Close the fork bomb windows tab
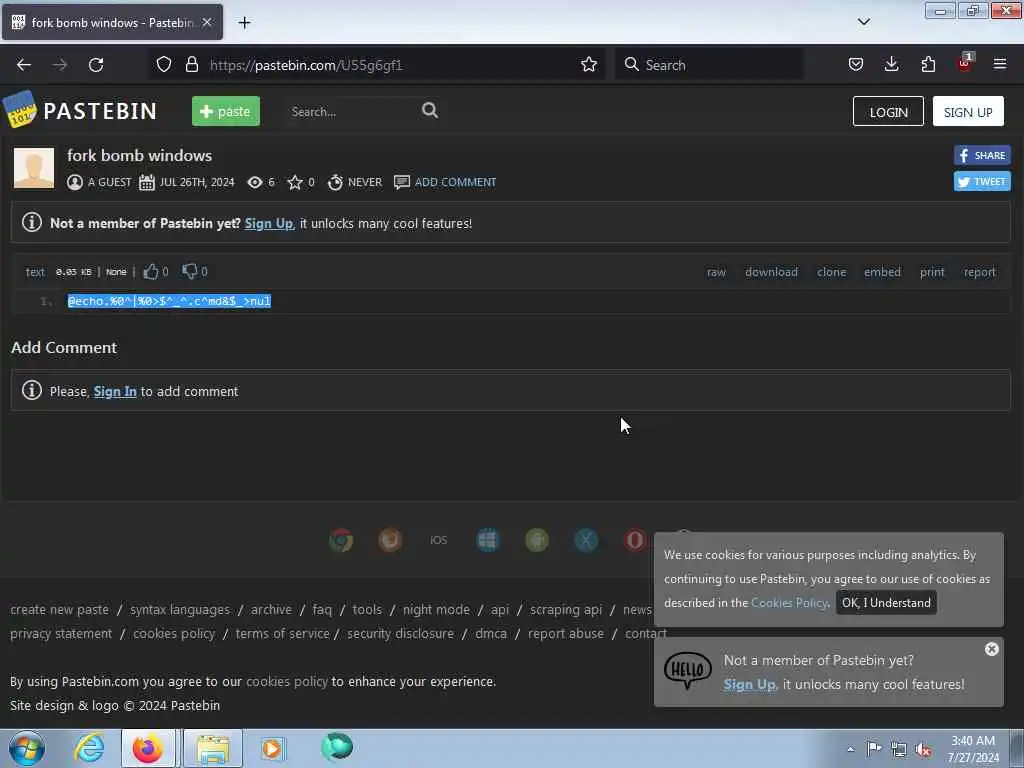 (x=207, y=22)
